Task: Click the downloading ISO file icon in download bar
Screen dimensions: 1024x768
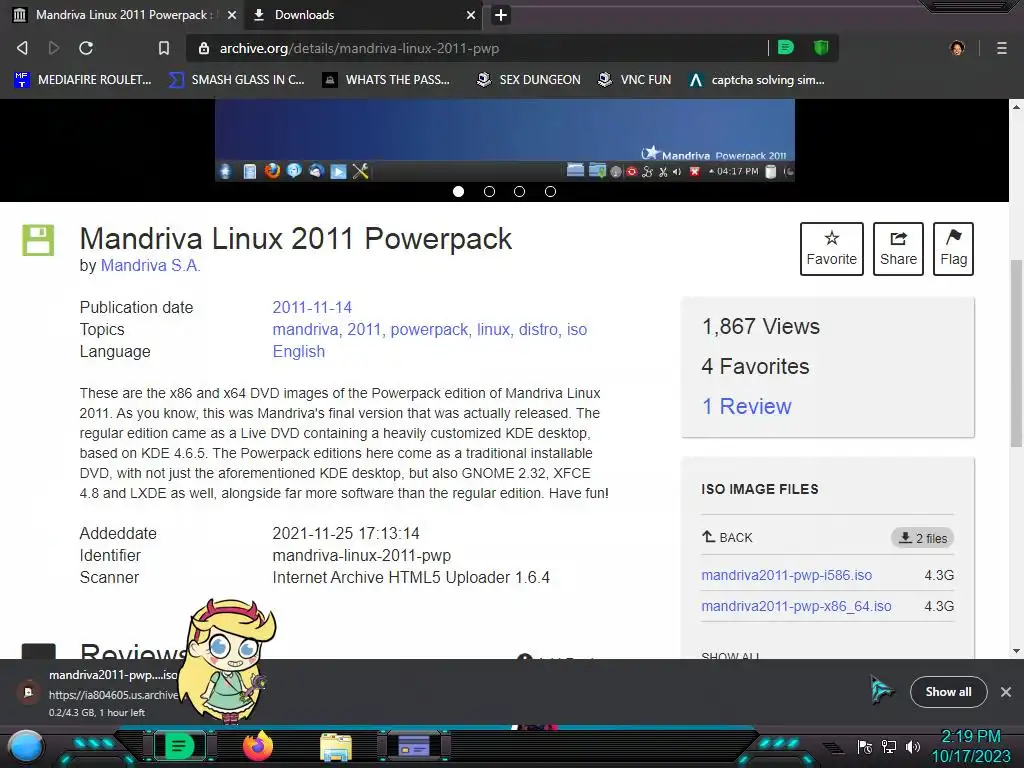Action: pyautogui.click(x=28, y=692)
